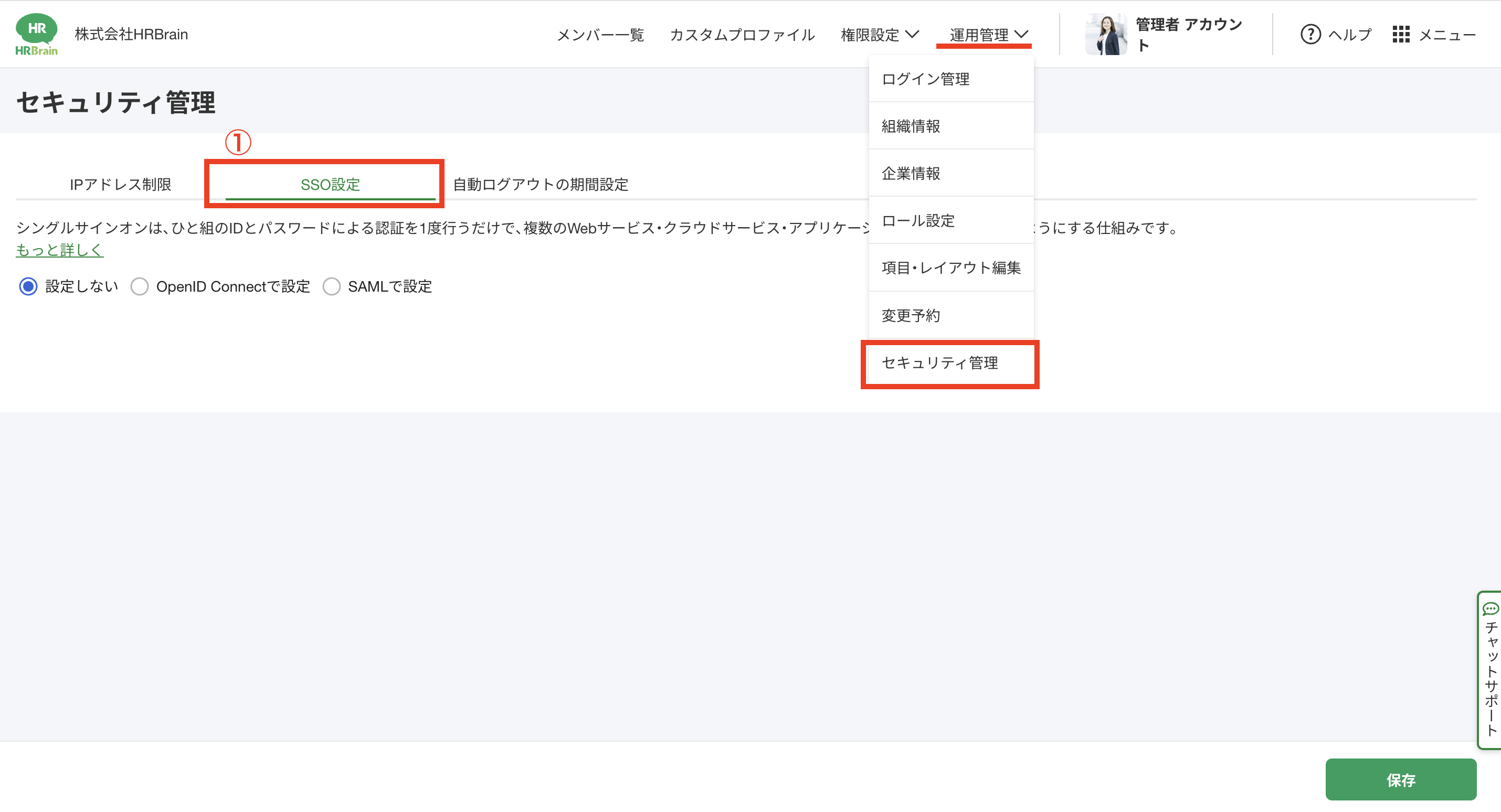Click the green 保存 button
1501x812 pixels.
pos(1400,779)
